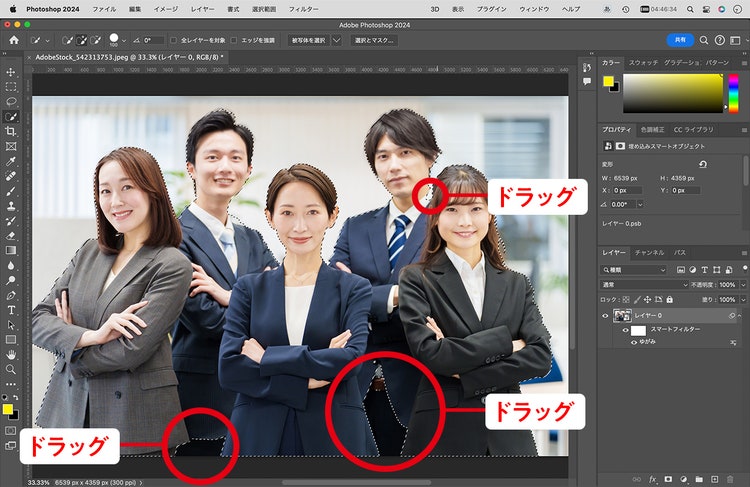Create a new layer

point(715,479)
